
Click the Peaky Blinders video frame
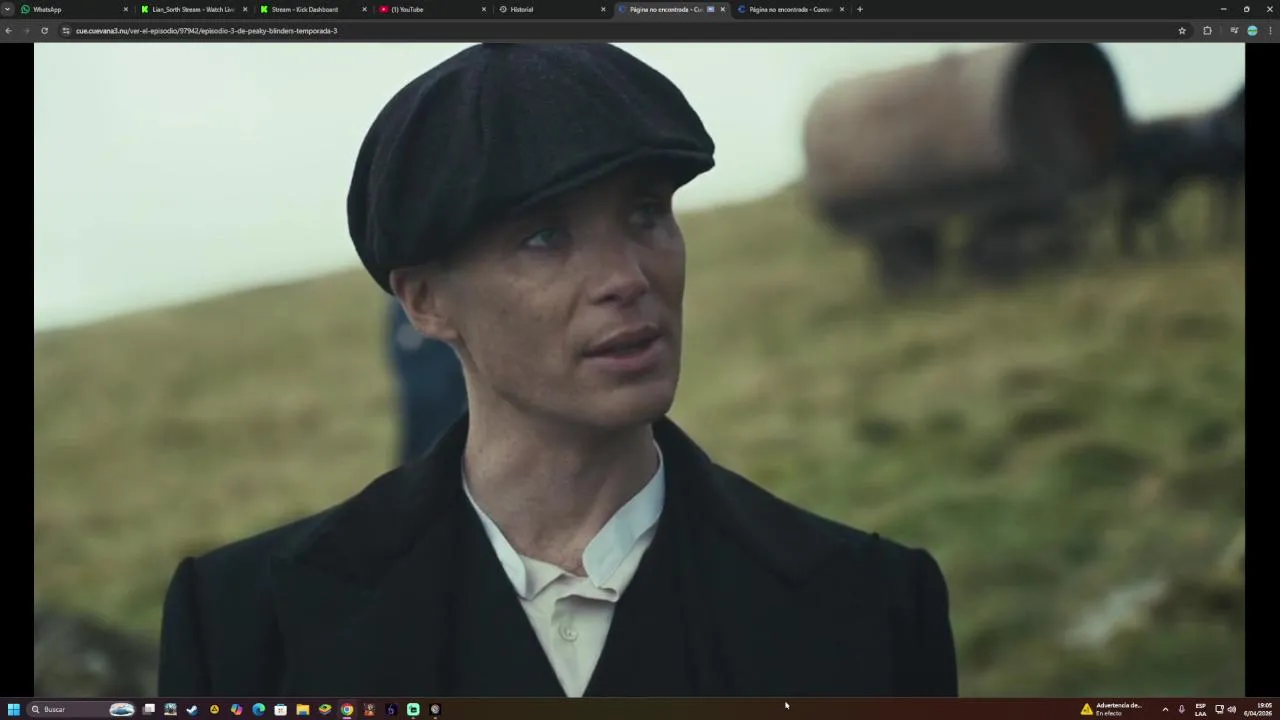[x=639, y=369]
